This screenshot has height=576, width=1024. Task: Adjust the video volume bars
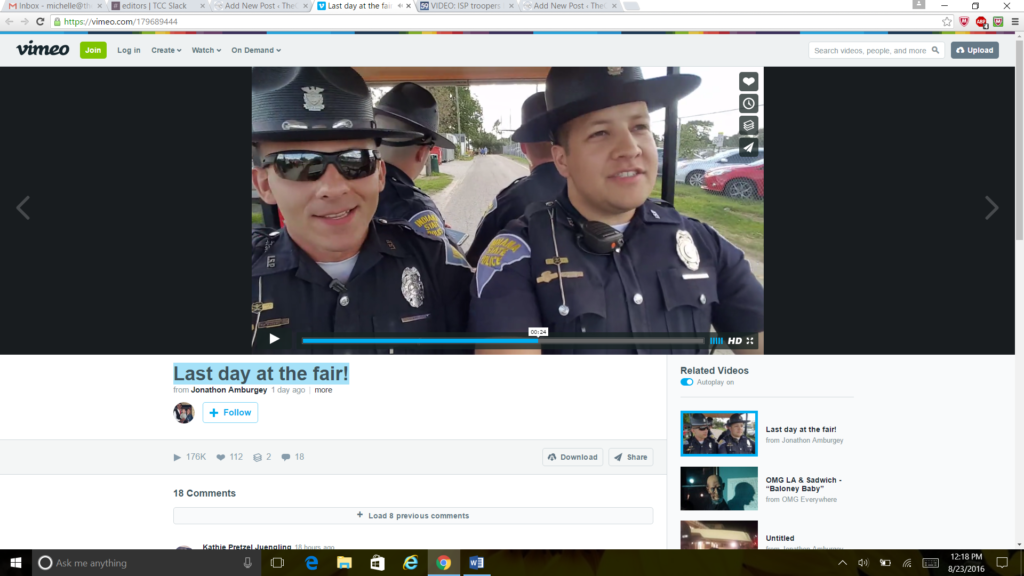click(716, 341)
